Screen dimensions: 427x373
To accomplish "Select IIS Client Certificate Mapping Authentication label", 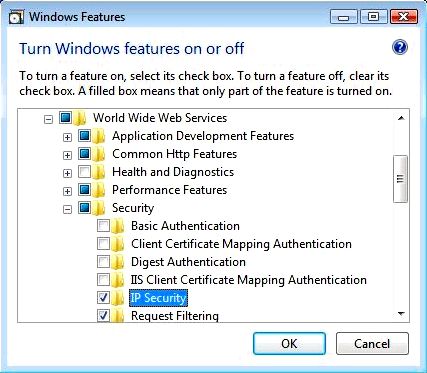I will click(x=249, y=280).
